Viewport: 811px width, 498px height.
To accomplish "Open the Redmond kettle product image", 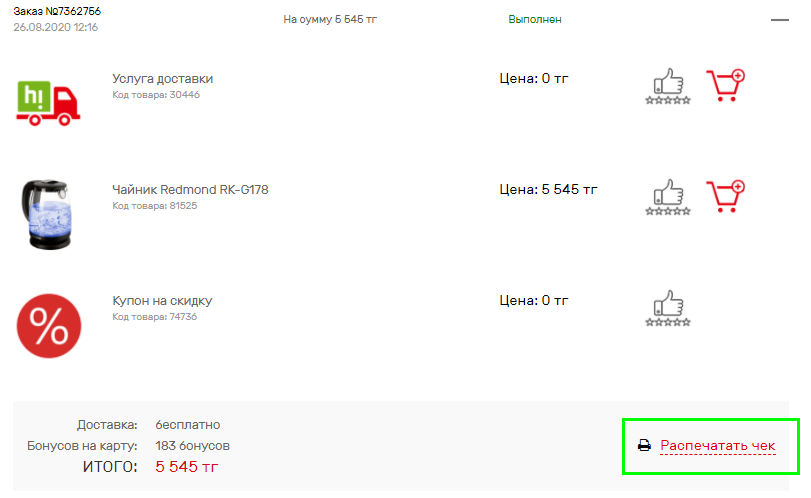I will [47, 214].
